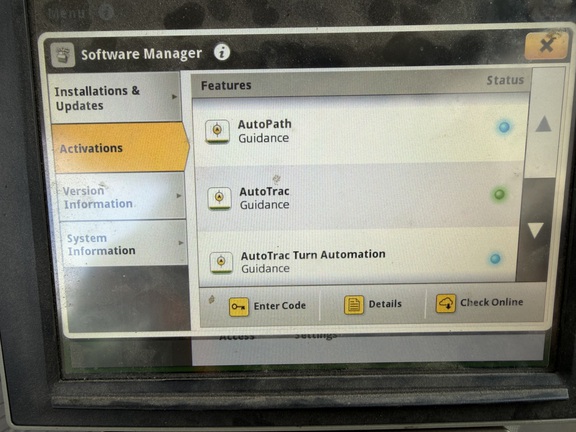This screenshot has height=432, width=576.
Task: Open the Version Information menu item
Action: point(121,197)
